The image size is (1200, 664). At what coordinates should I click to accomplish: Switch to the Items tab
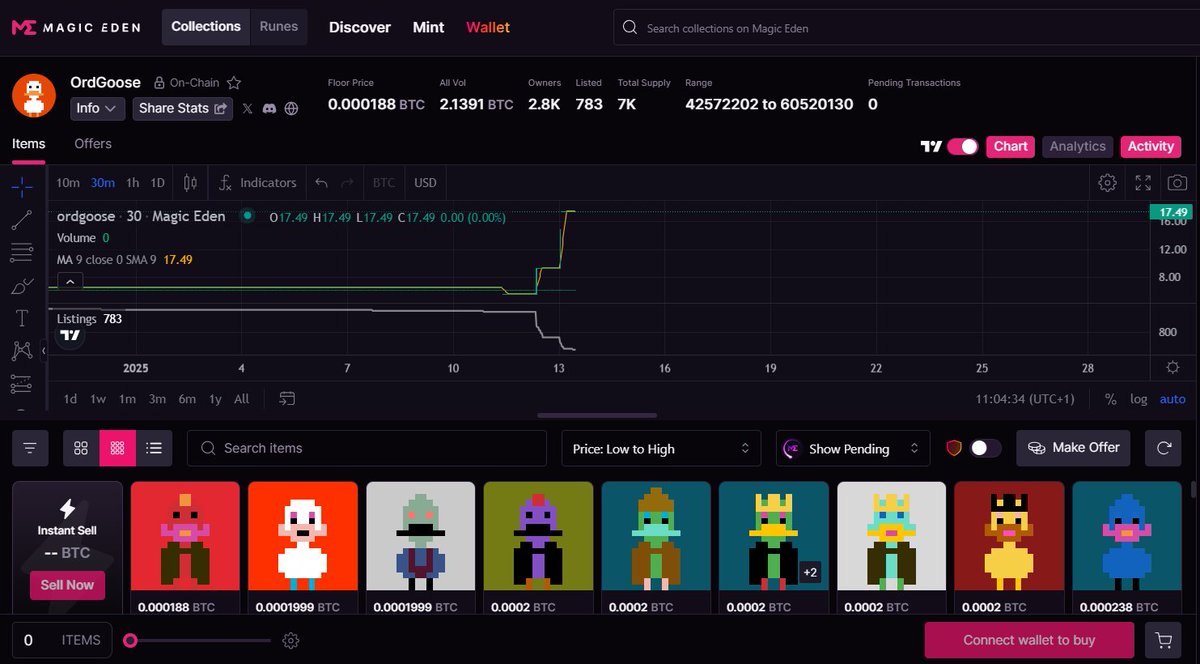pos(28,144)
